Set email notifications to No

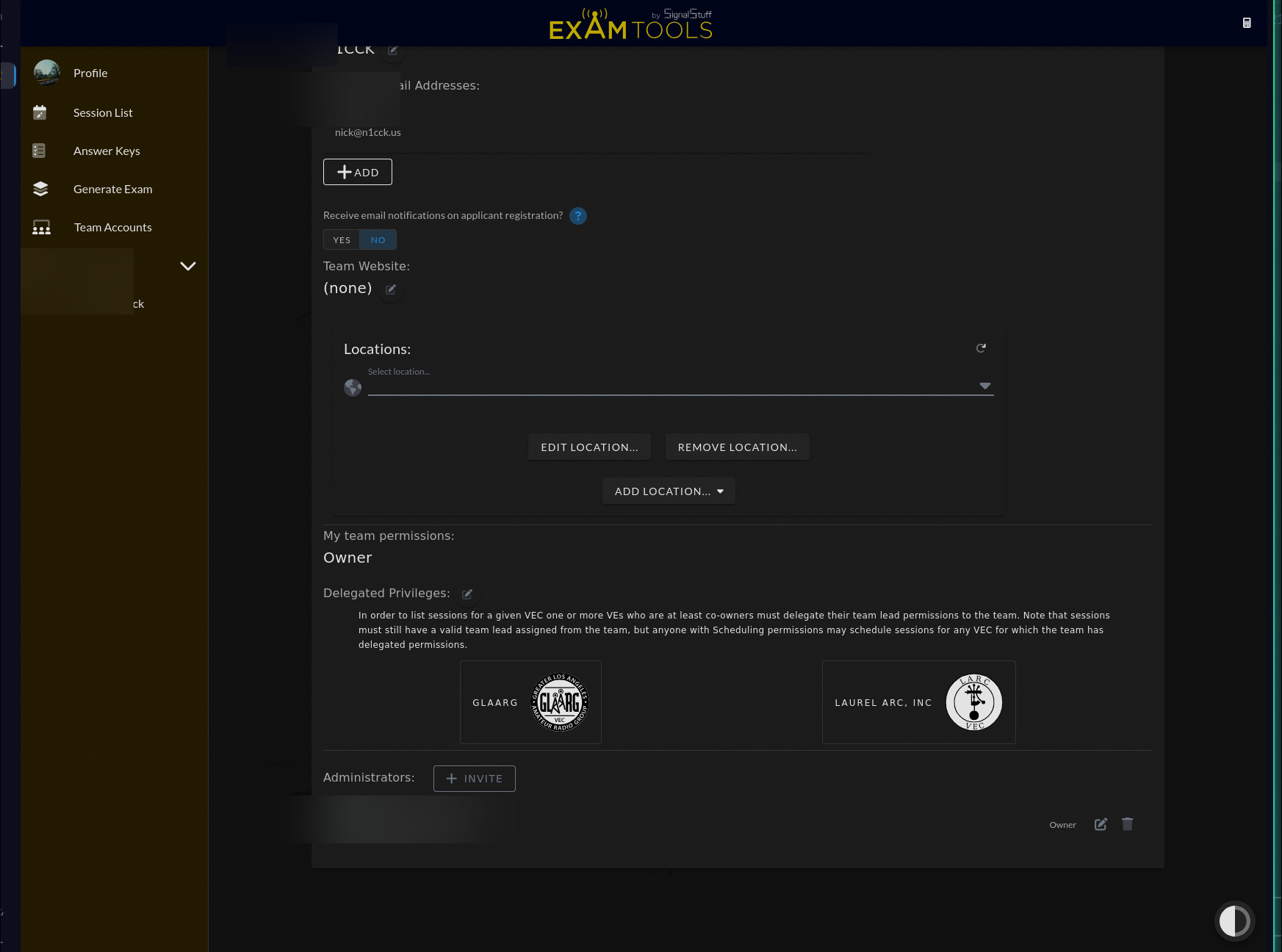378,239
